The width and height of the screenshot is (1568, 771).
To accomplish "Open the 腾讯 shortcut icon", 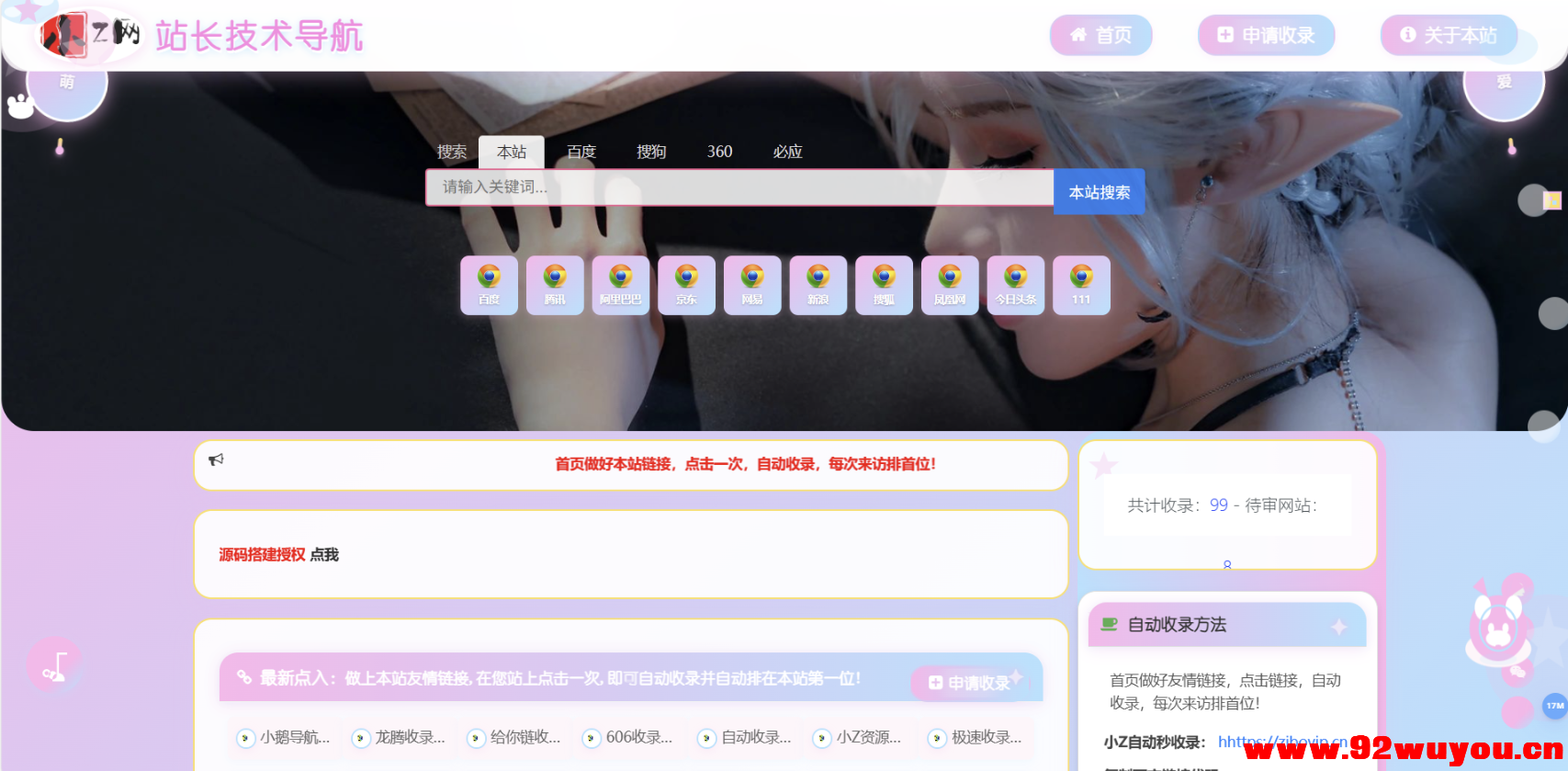I will (x=555, y=285).
